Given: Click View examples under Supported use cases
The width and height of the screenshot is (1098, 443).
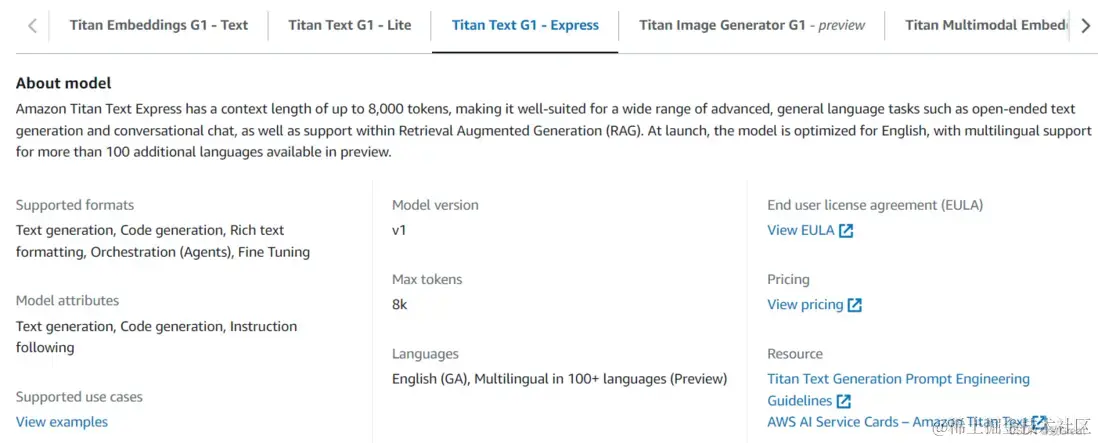Looking at the screenshot, I should pyautogui.click(x=62, y=422).
